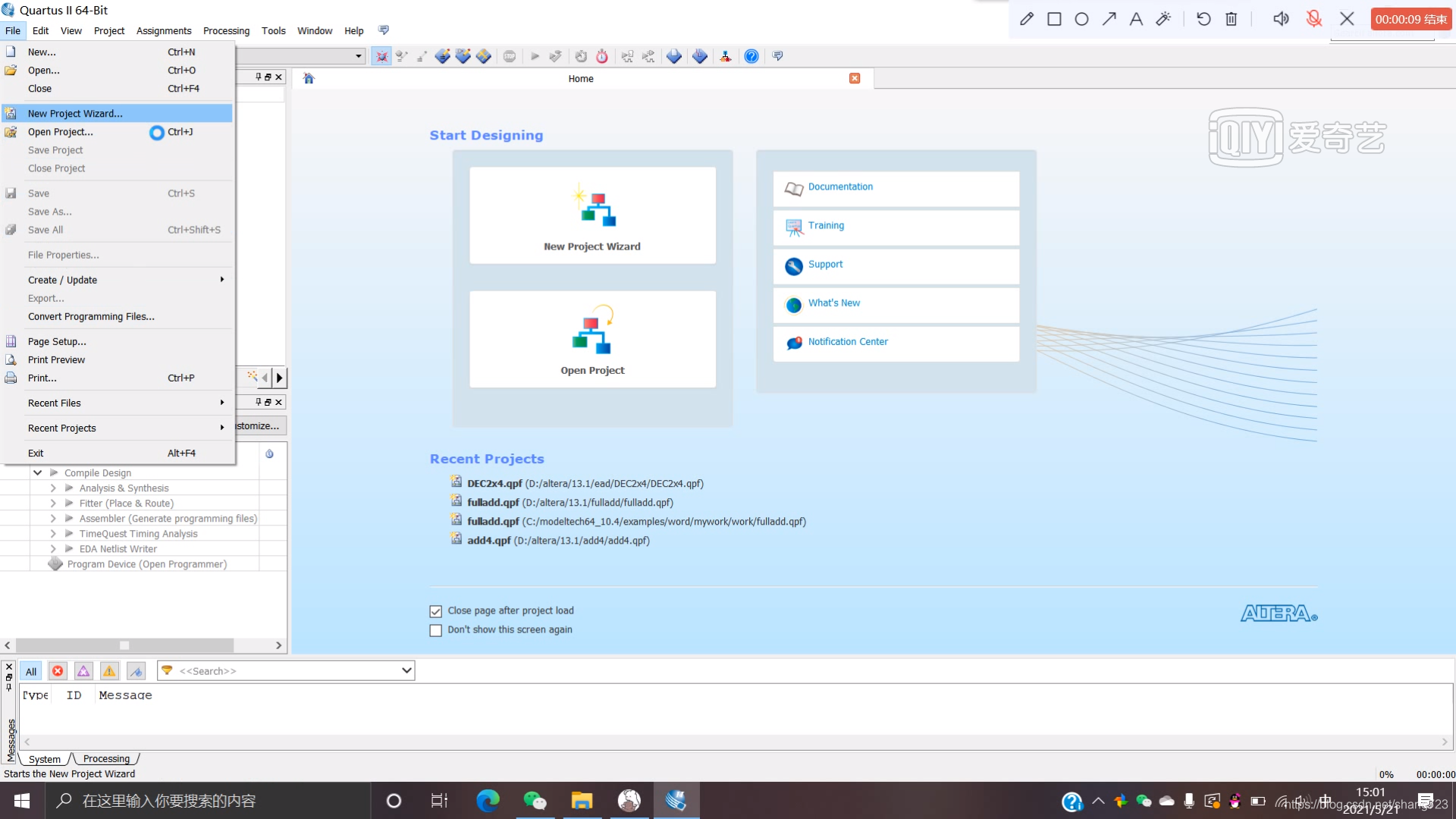Click the feedback speech bubble toolbar icon
Viewport: 1456px width, 819px height.
pos(777,56)
